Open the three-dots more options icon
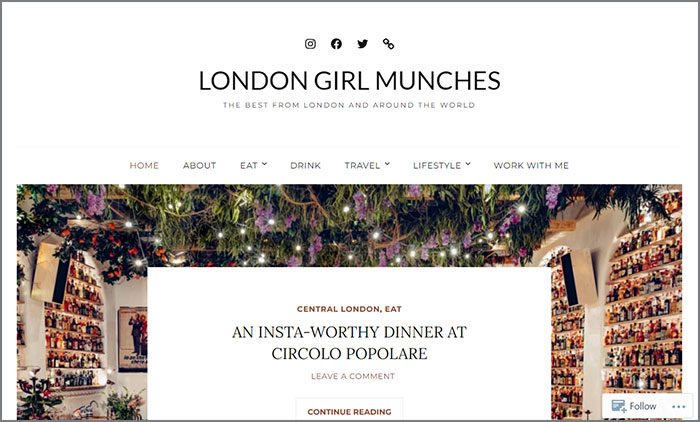Viewport: 700px width, 422px height. tap(679, 406)
